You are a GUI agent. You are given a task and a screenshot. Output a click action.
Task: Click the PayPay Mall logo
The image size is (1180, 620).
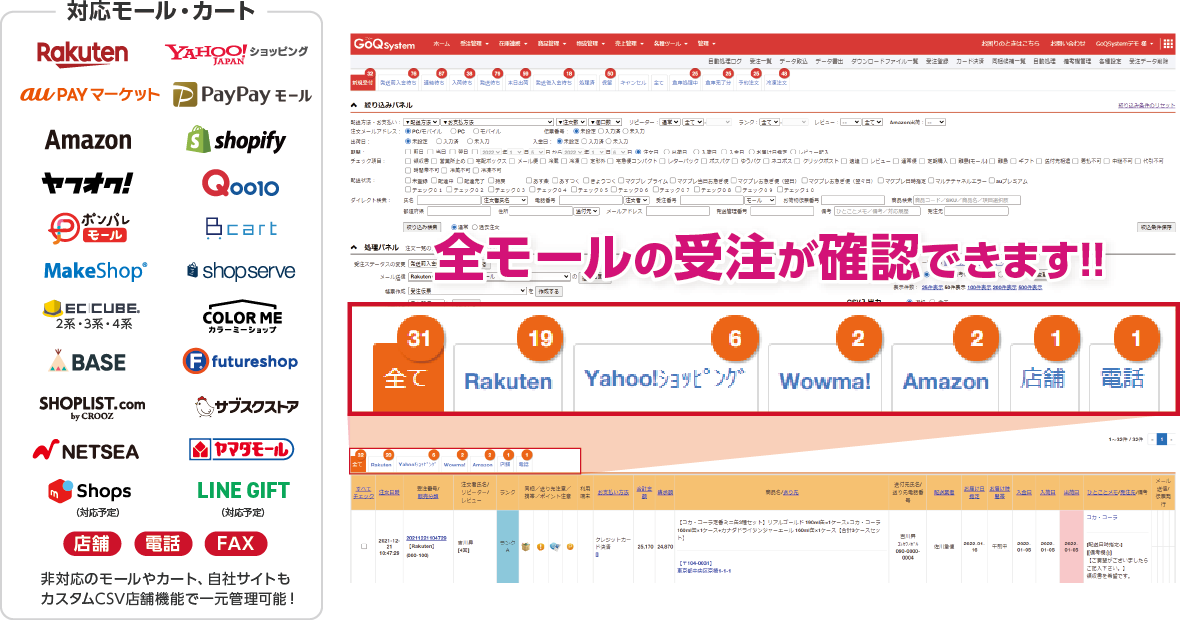[x=242, y=96]
